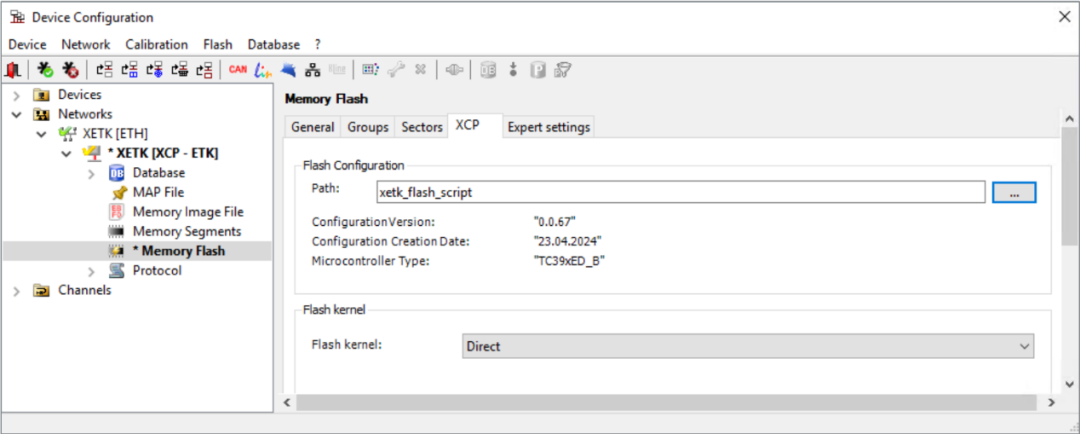Switch to the Sectors tab
The image size is (1080, 434).
[422, 127]
